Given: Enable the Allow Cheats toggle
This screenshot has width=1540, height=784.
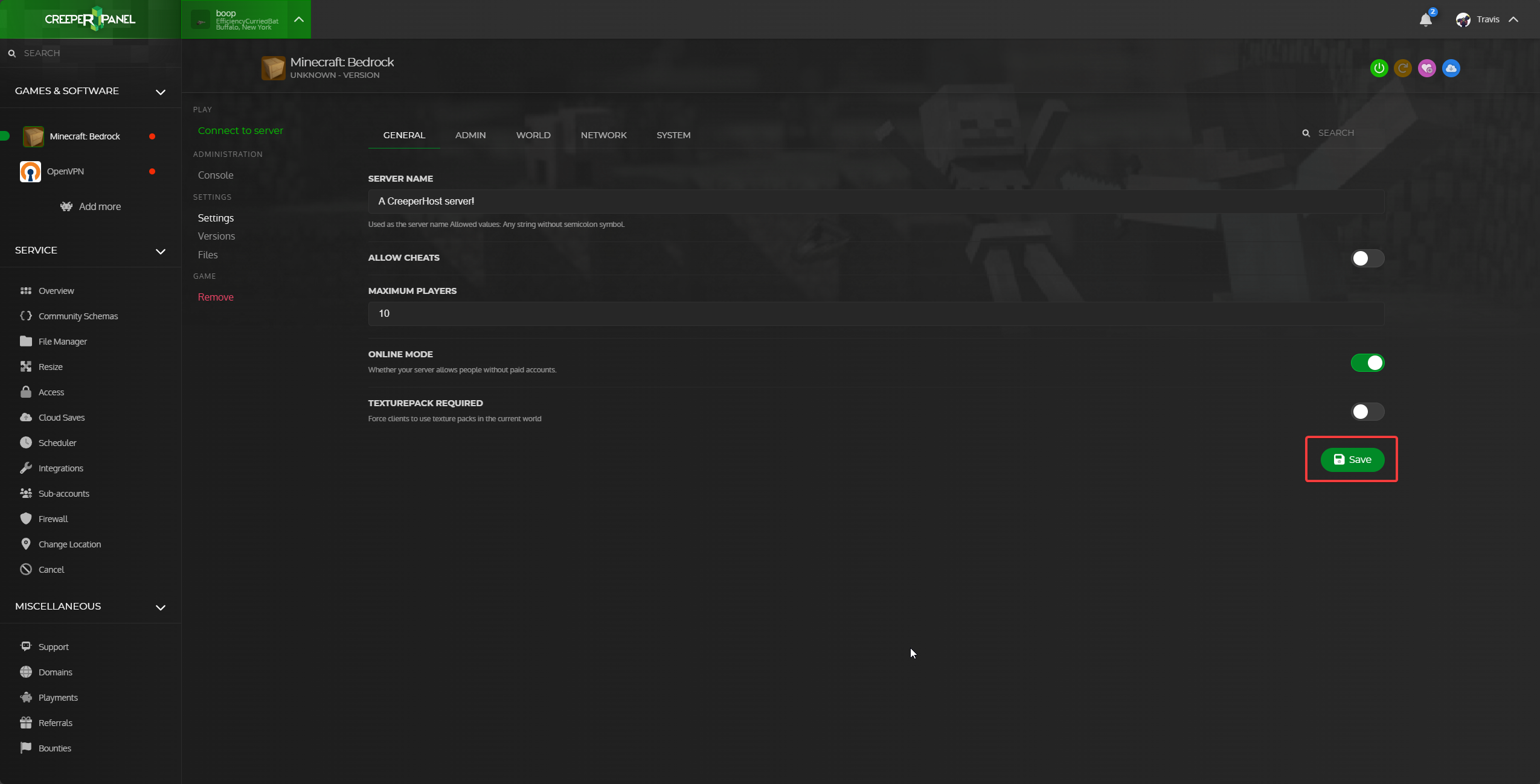Looking at the screenshot, I should [x=1367, y=259].
